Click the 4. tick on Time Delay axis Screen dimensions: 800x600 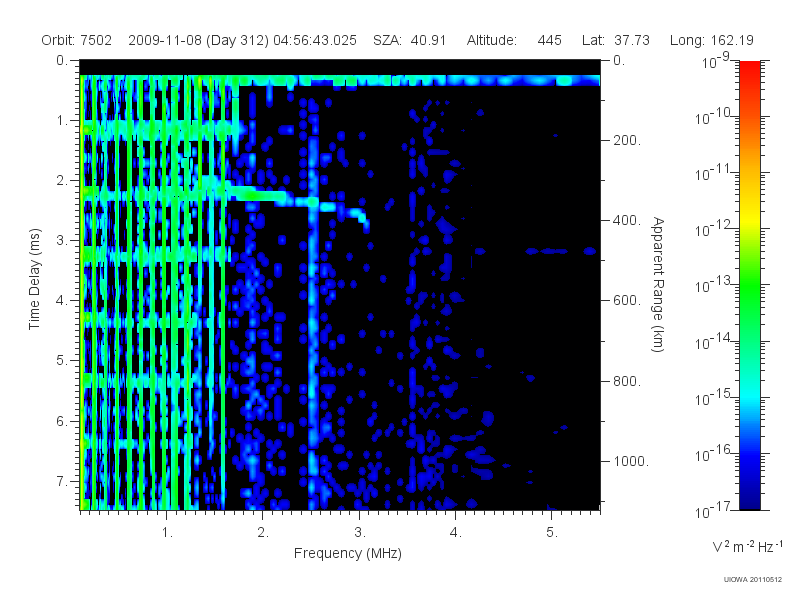tap(62, 301)
